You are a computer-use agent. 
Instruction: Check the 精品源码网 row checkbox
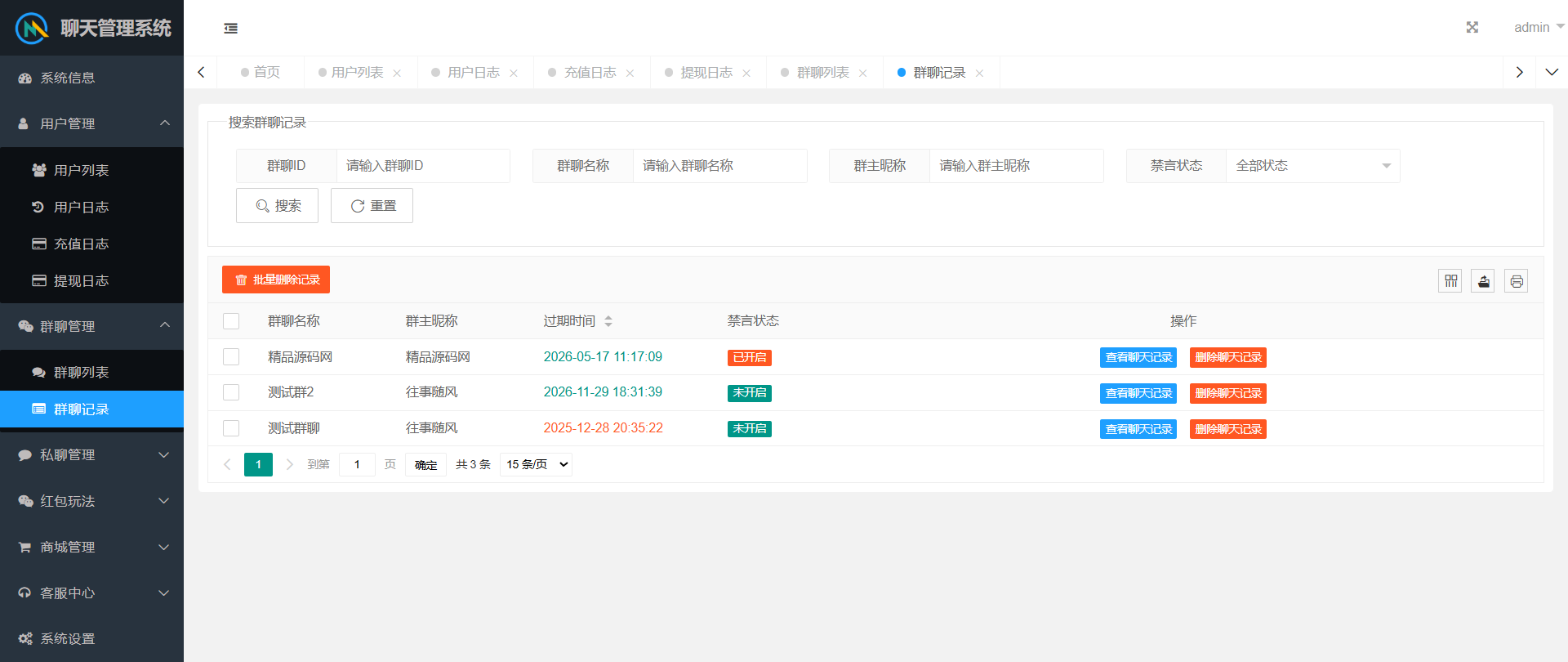coord(231,357)
